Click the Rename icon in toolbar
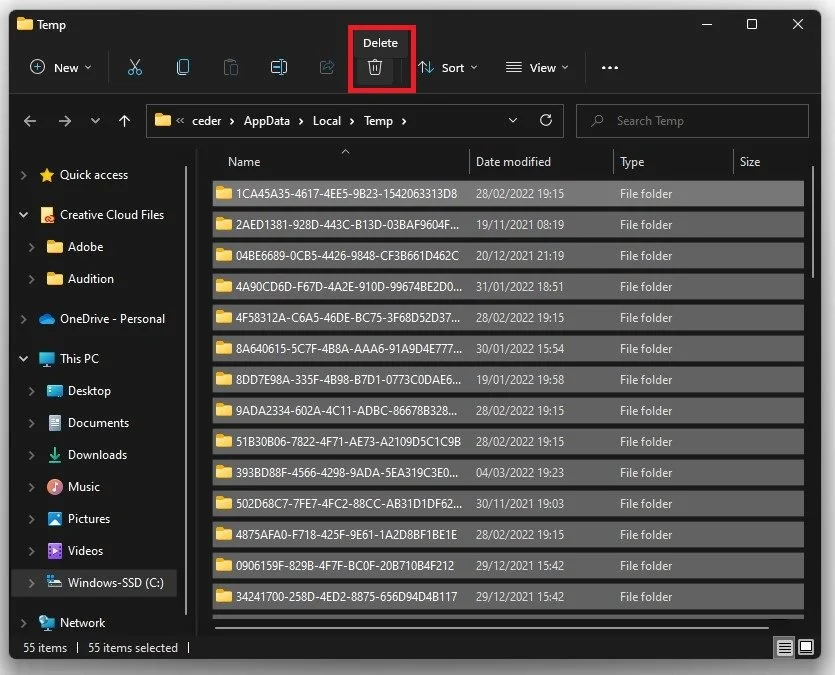The image size is (835, 675). click(x=279, y=67)
